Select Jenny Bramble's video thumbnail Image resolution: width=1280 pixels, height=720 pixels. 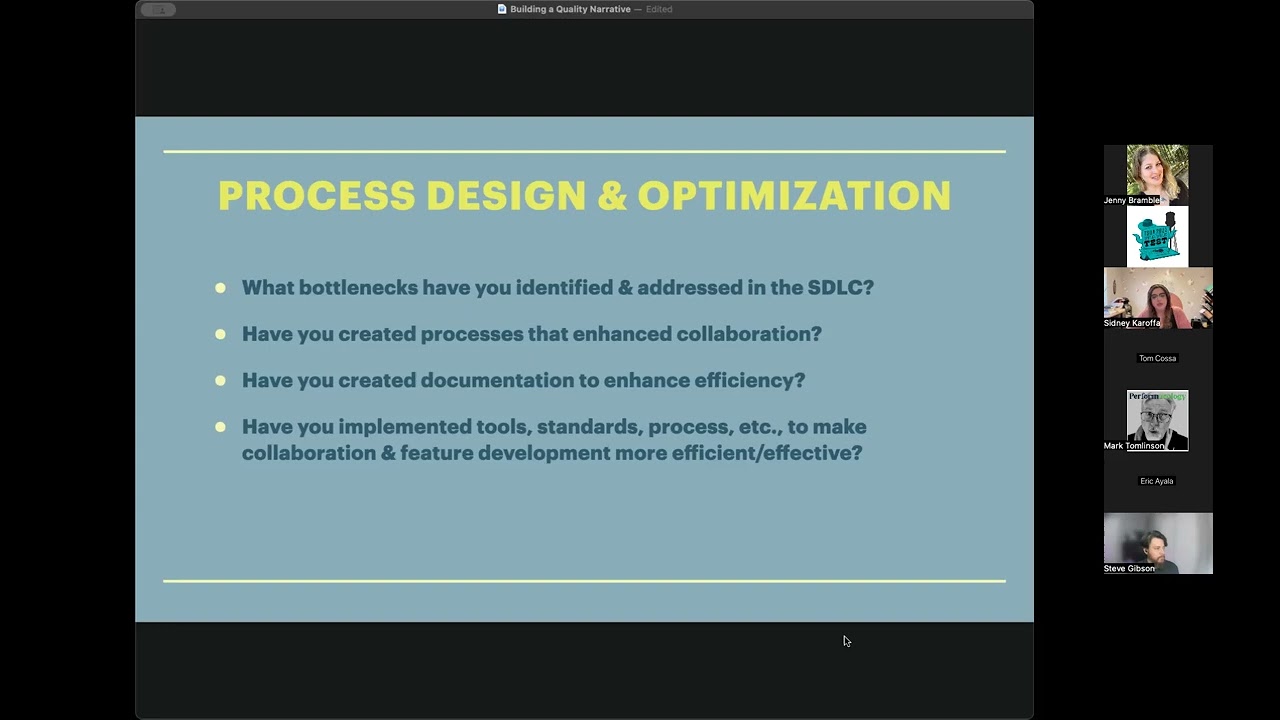click(1158, 175)
